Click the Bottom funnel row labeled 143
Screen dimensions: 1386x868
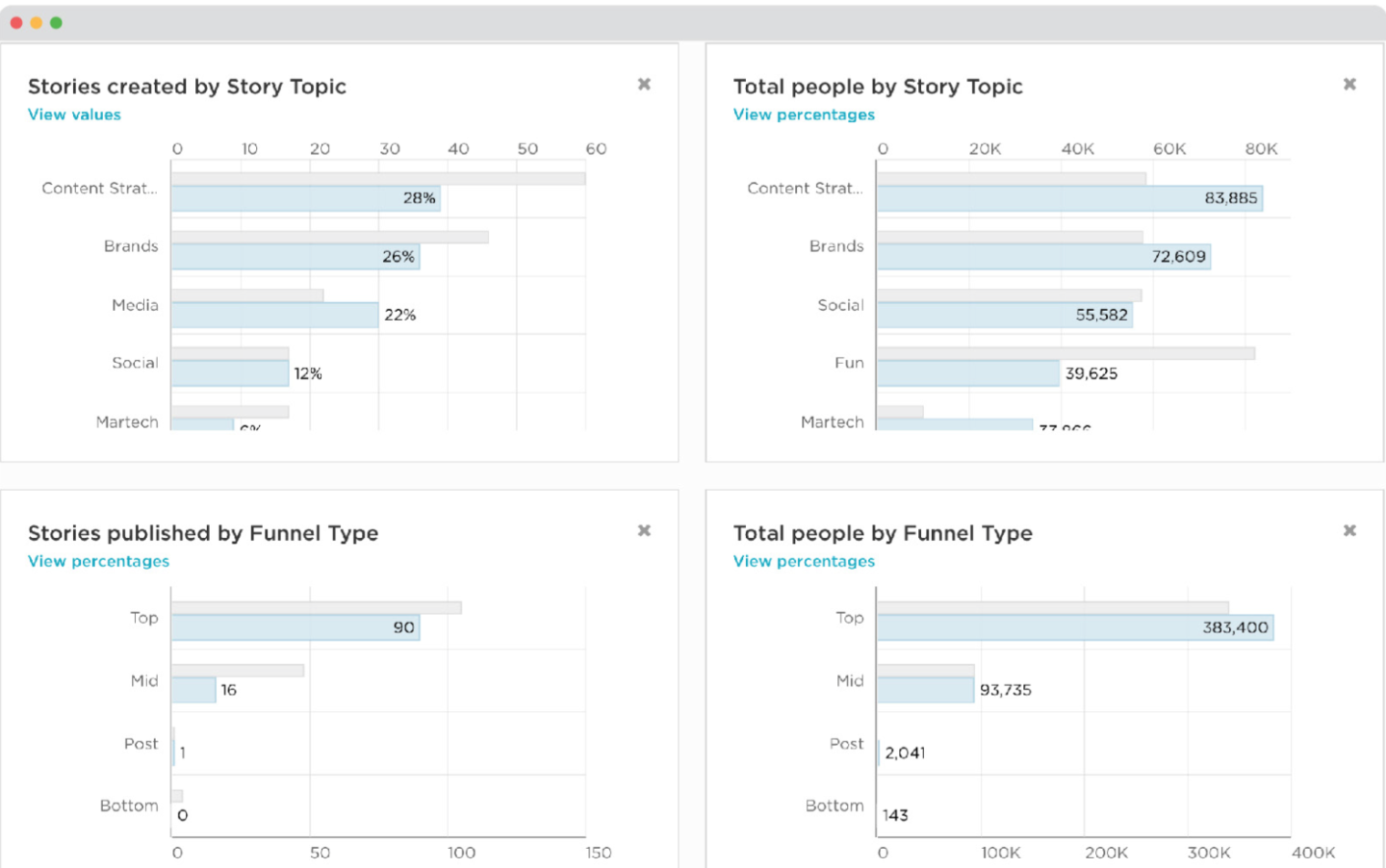(x=895, y=815)
